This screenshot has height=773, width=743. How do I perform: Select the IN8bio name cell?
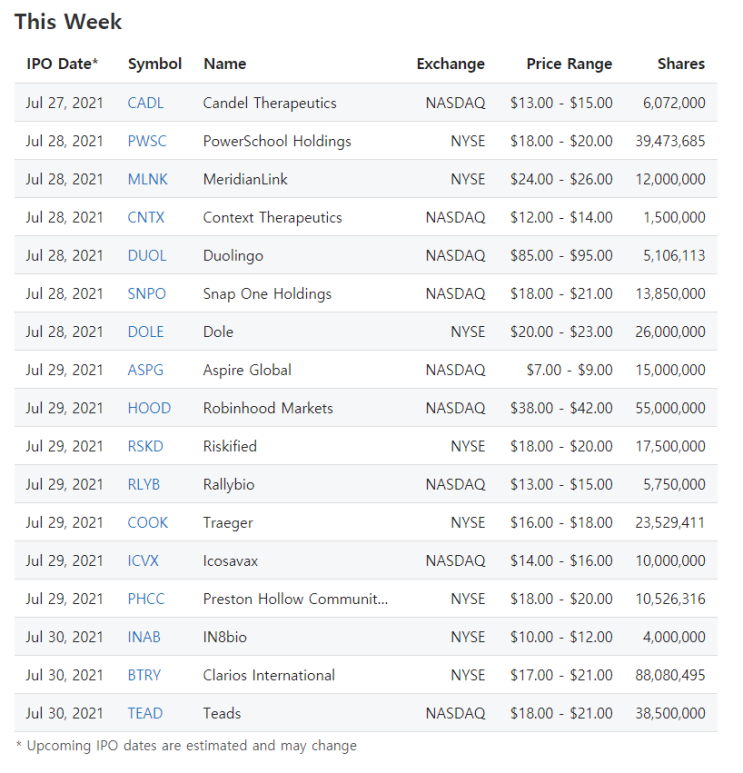[224, 637]
